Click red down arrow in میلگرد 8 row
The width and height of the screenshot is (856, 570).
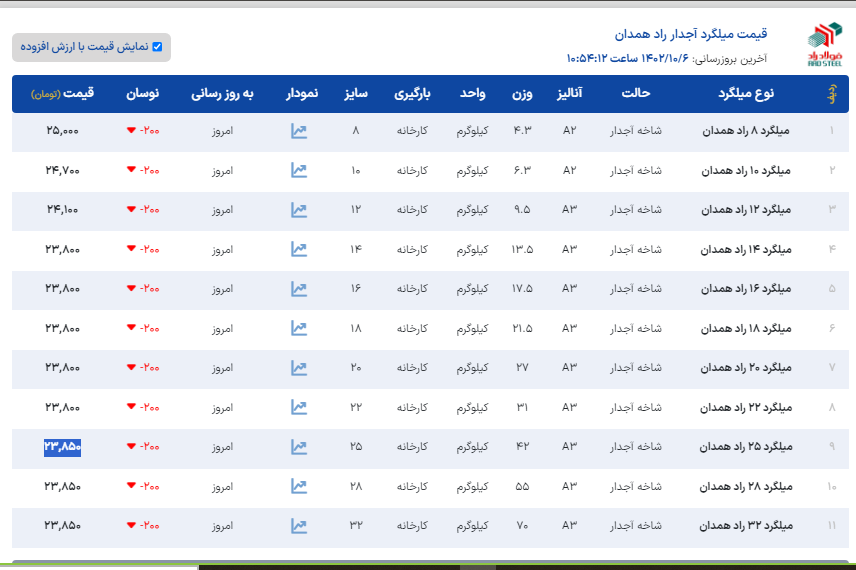point(130,131)
